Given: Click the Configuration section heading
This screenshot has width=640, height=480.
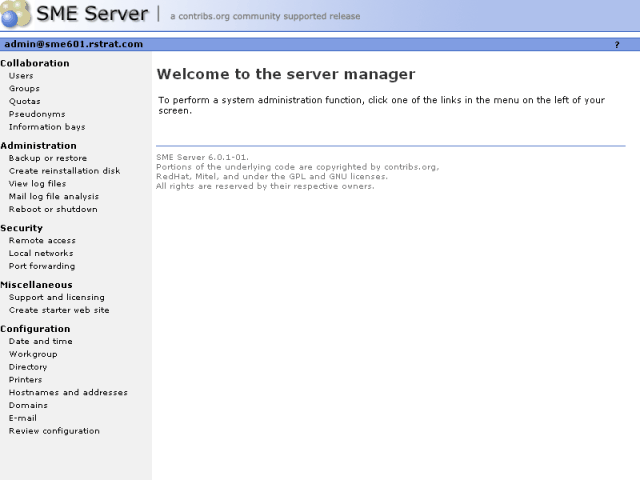Looking at the screenshot, I should [x=35, y=329].
